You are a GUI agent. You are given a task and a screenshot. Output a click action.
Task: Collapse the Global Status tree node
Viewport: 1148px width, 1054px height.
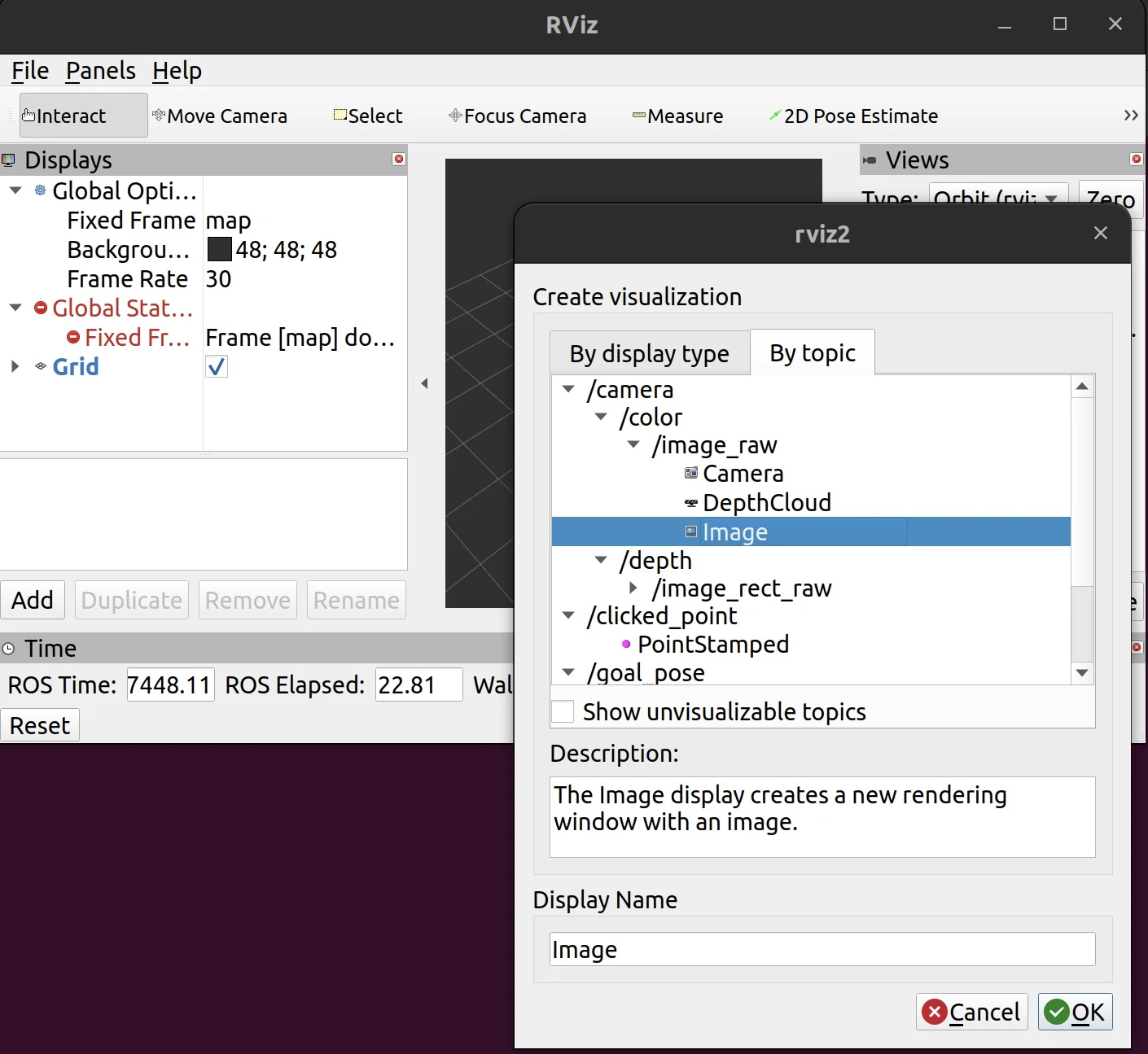click(15, 308)
